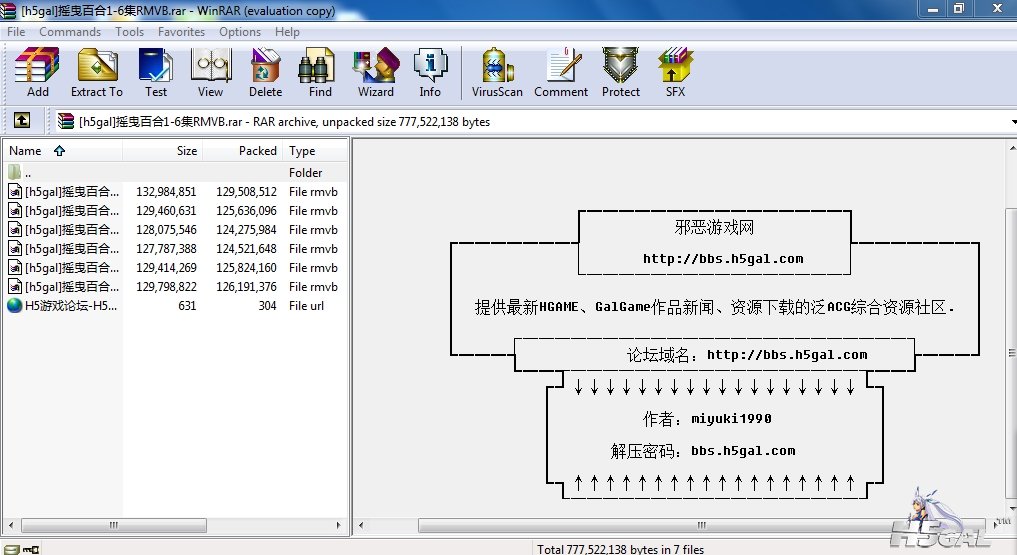This screenshot has width=1017, height=555.
Task: Click the comment pane vertical scrollbar thumb
Action: (1012, 353)
